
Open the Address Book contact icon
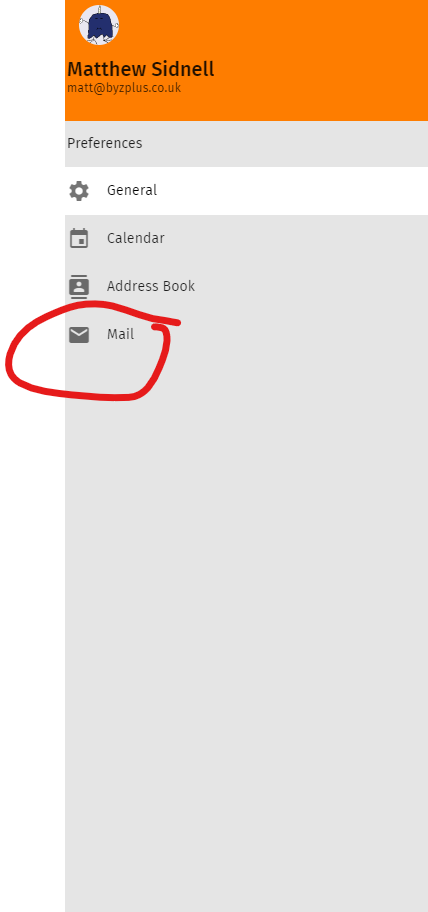pos(79,286)
